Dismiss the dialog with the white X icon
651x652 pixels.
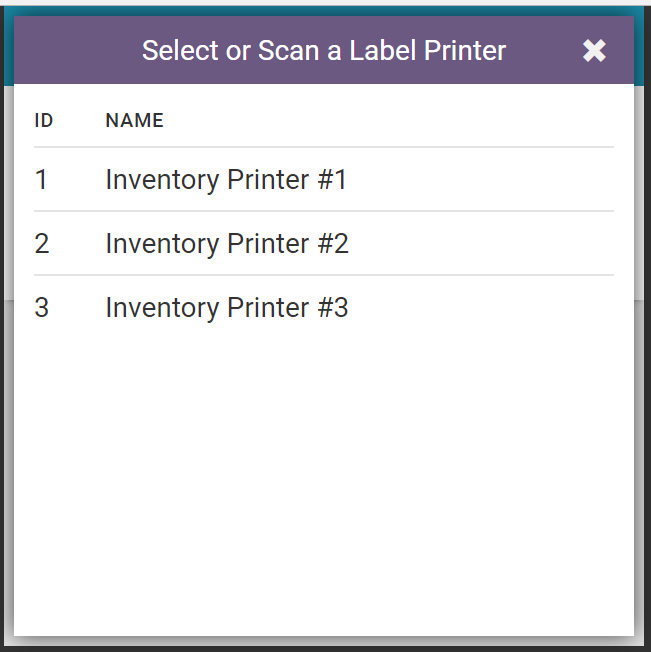tap(594, 51)
